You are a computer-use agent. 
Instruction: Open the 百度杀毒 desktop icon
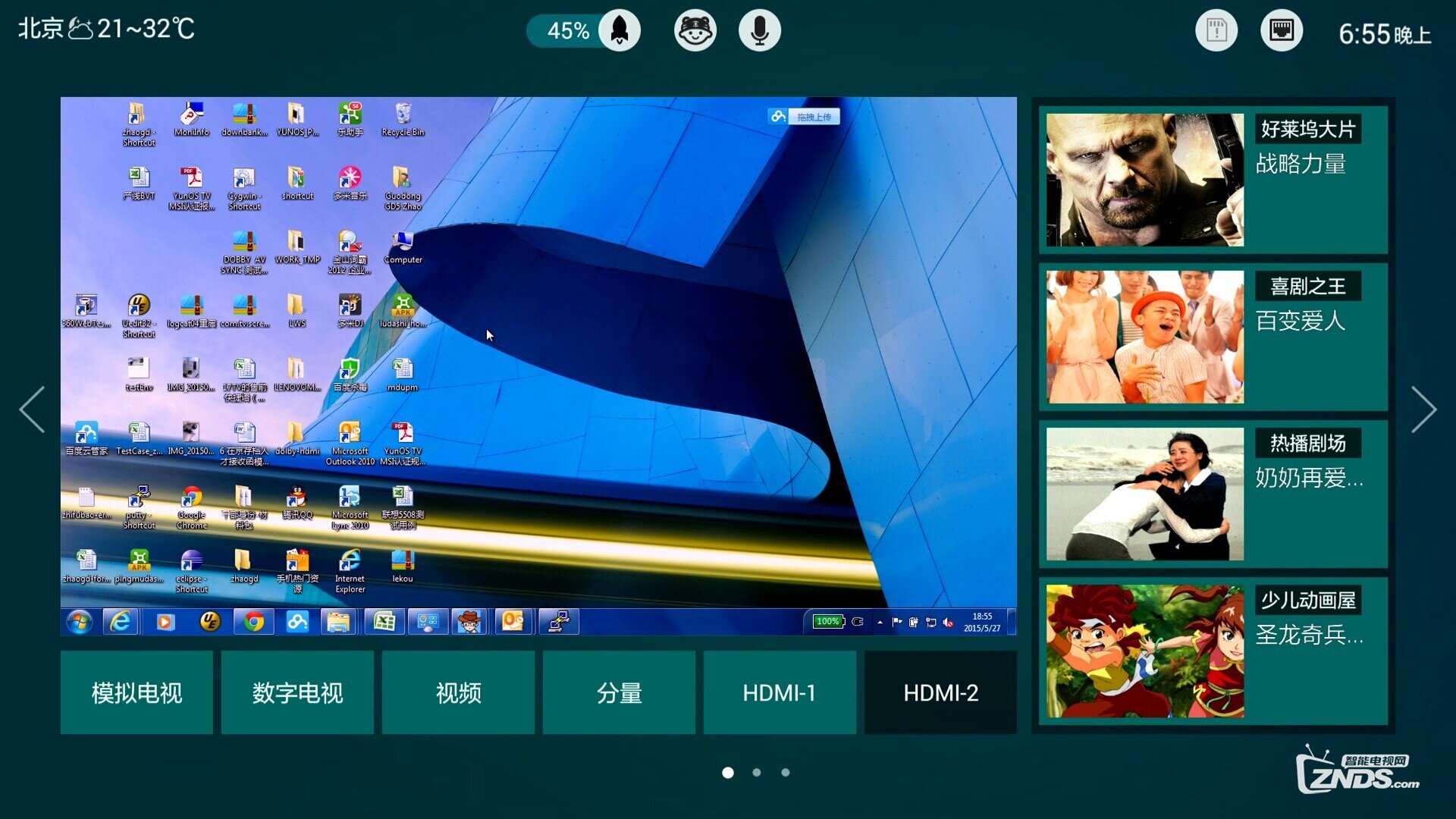[x=350, y=375]
